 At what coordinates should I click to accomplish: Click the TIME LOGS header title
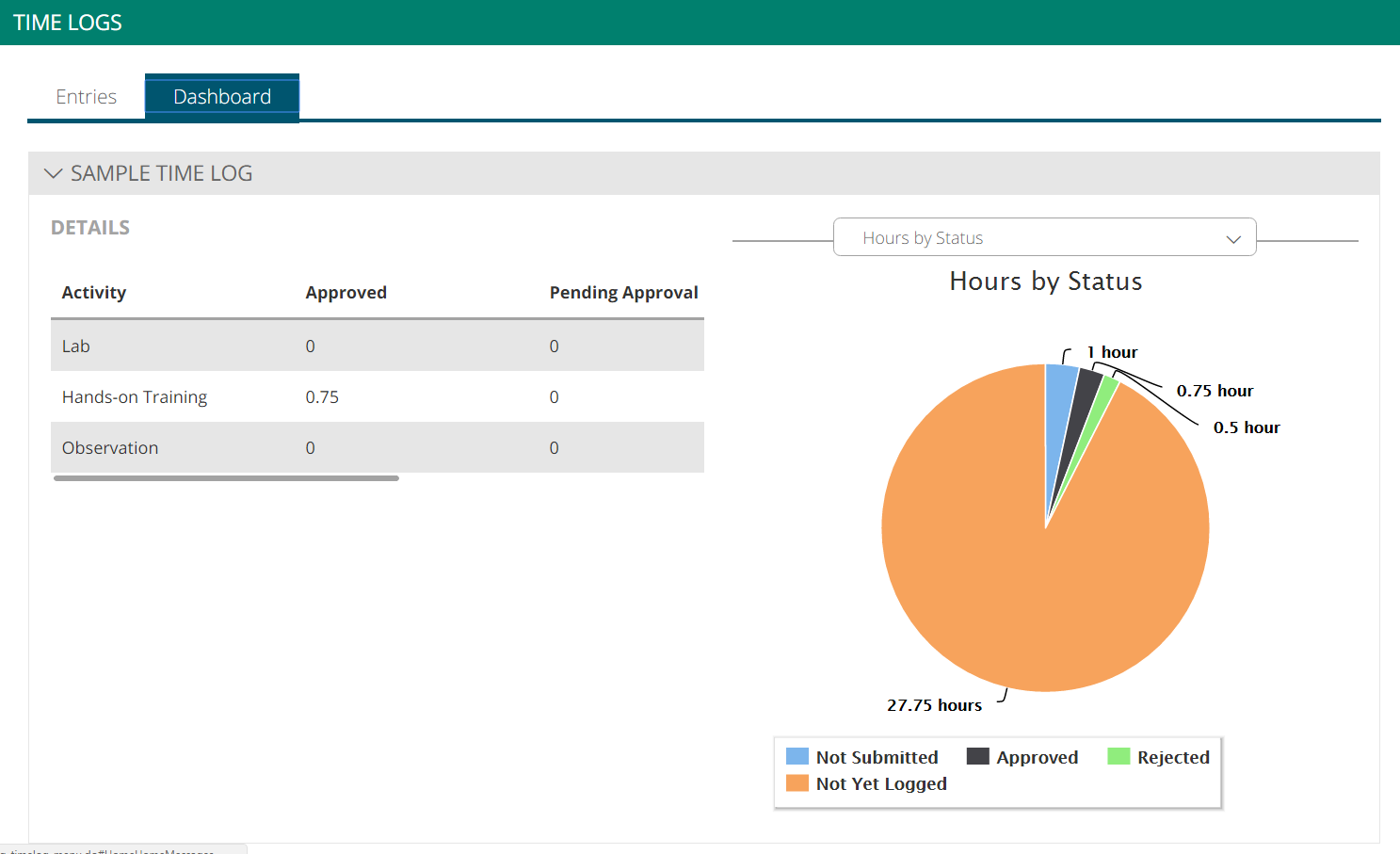[67, 22]
